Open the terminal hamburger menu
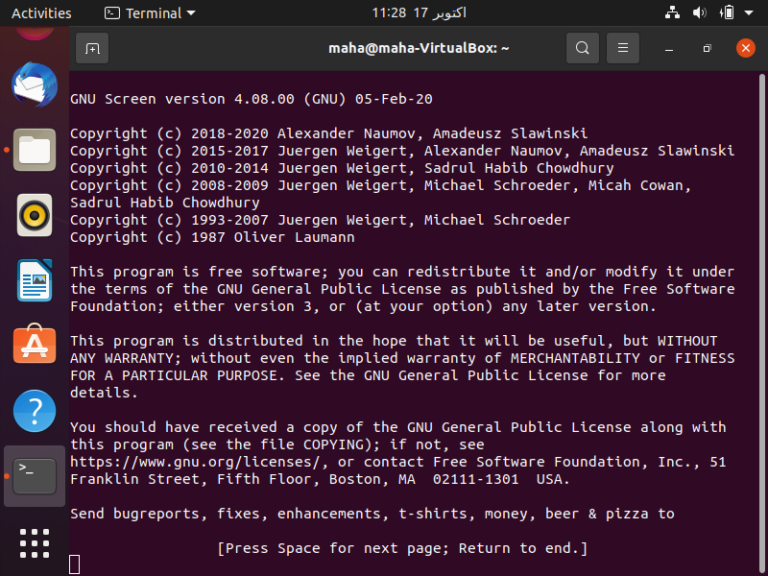Image resolution: width=768 pixels, height=576 pixels. (623, 48)
